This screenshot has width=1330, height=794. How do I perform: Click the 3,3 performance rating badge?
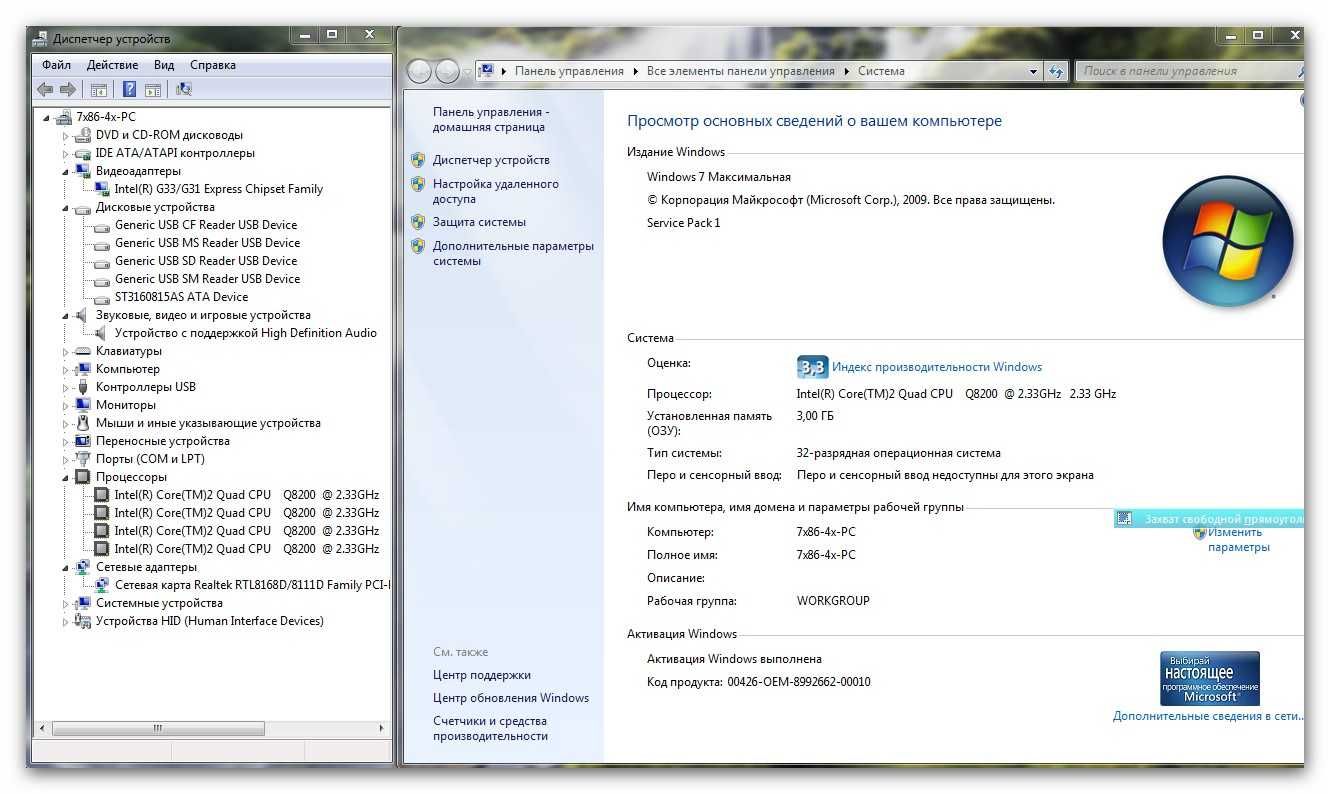click(x=812, y=367)
